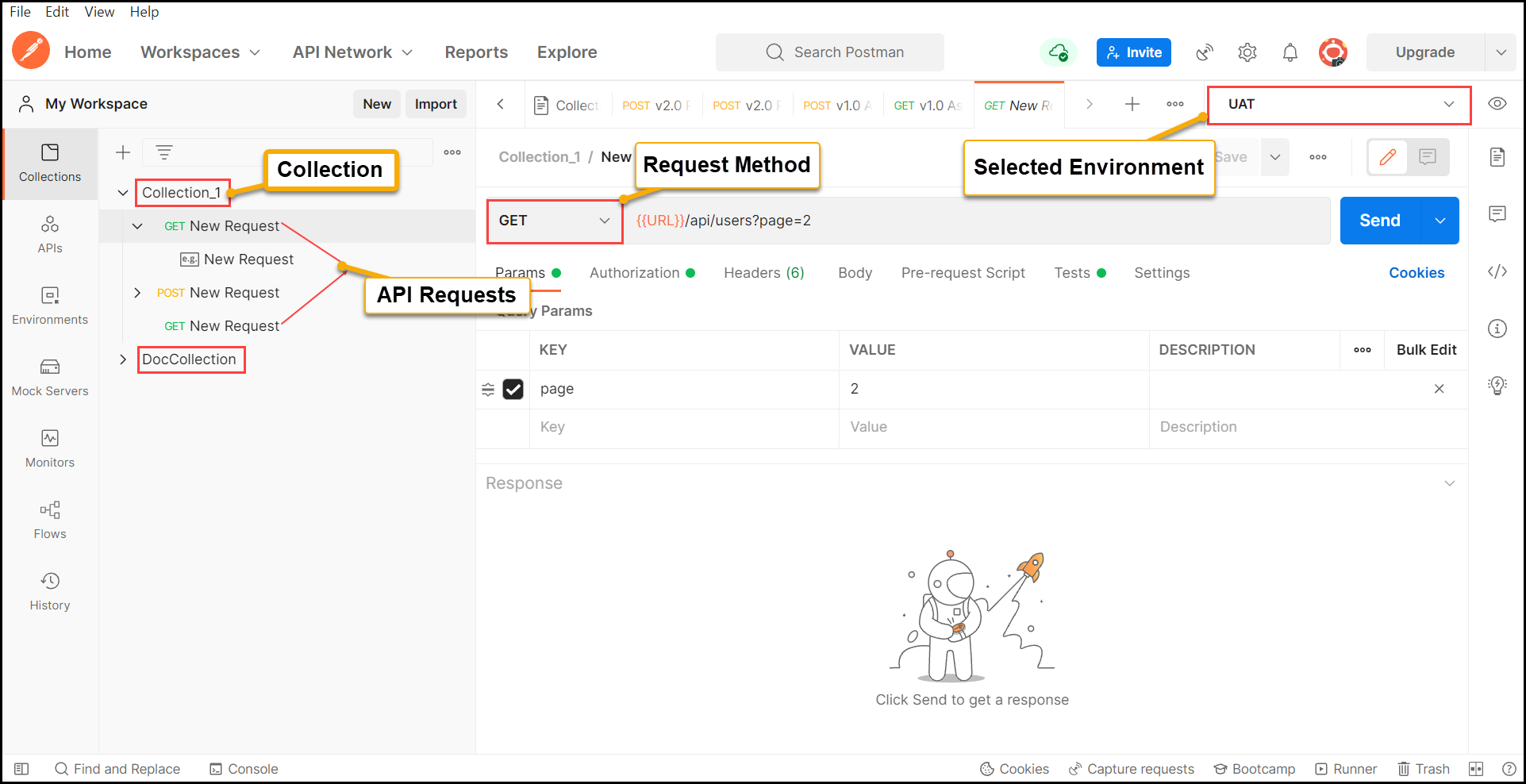Image resolution: width=1526 pixels, height=784 pixels.
Task: Click the capture requests satellite icon
Action: (x=1205, y=52)
